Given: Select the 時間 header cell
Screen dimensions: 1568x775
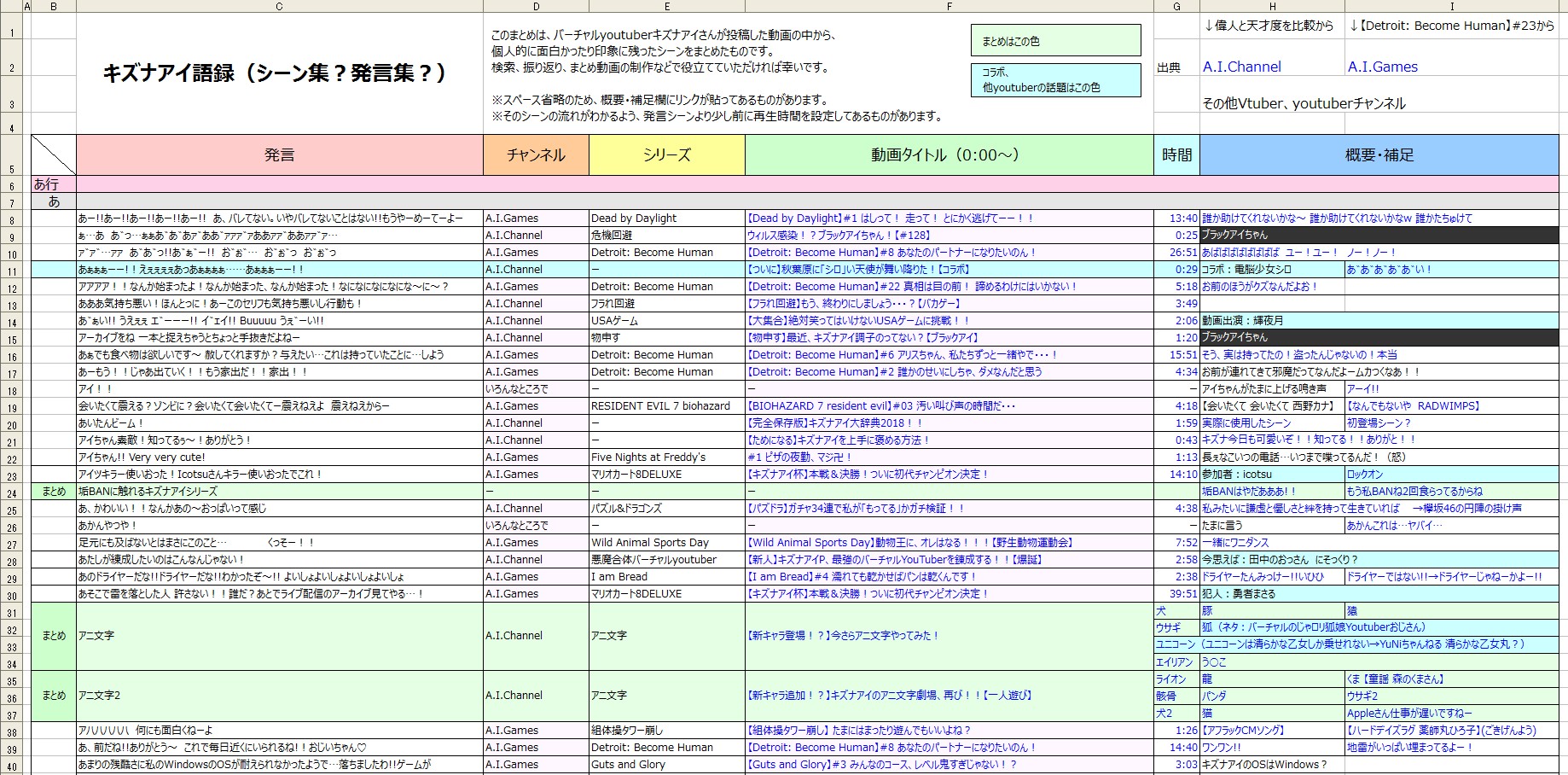Looking at the screenshot, I should tap(1176, 154).
